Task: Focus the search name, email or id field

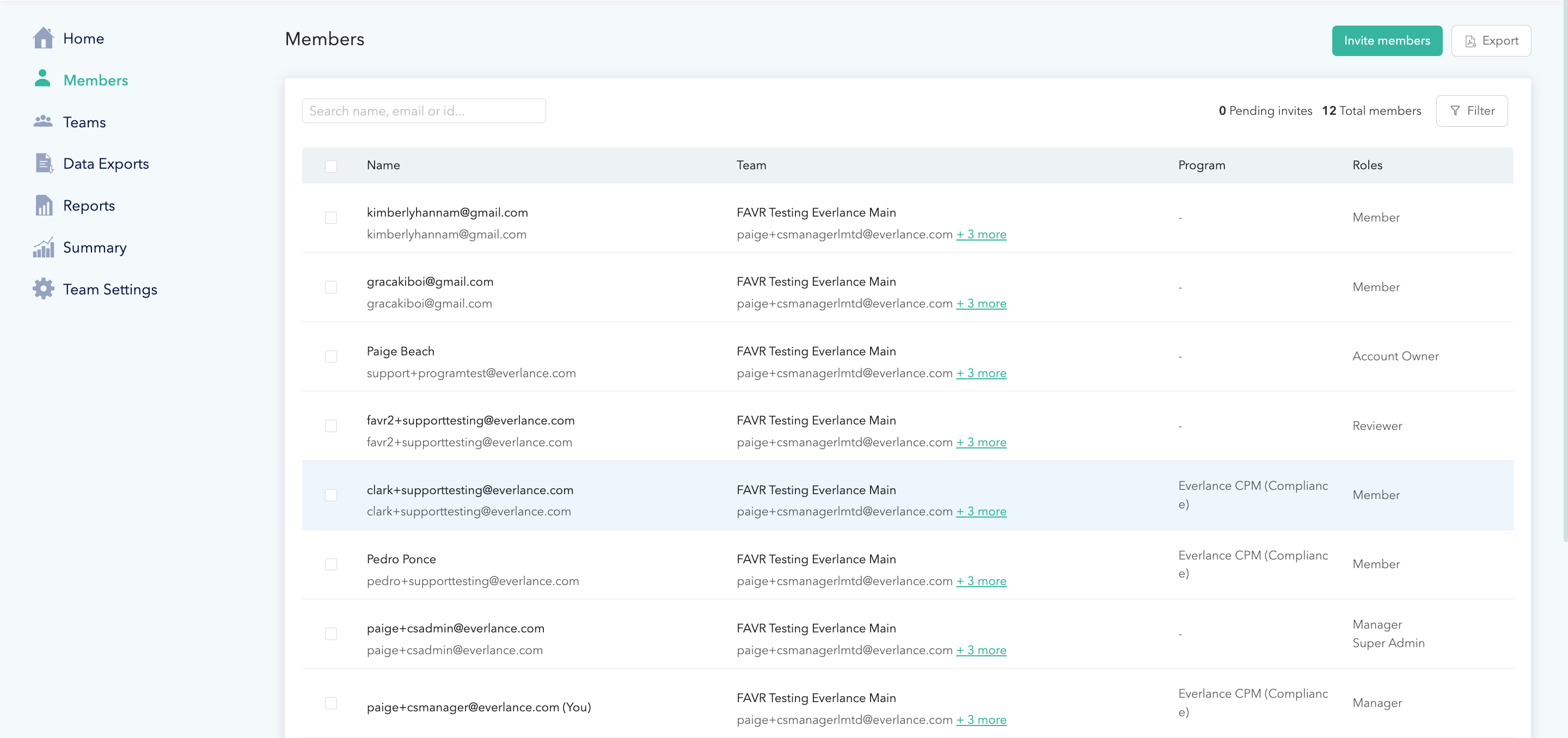Action: tap(424, 110)
